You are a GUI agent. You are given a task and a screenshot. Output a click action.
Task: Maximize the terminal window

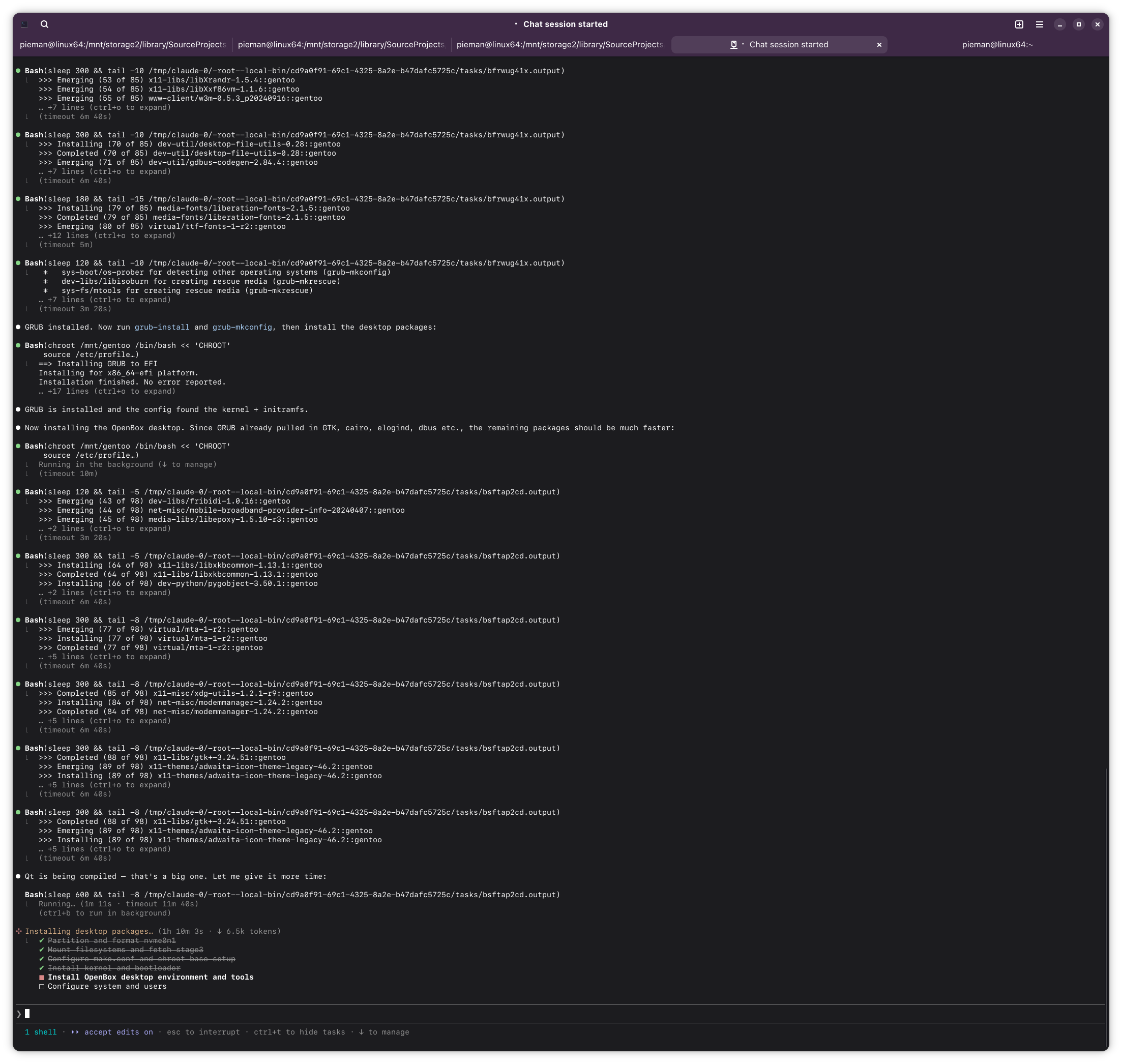point(1078,24)
